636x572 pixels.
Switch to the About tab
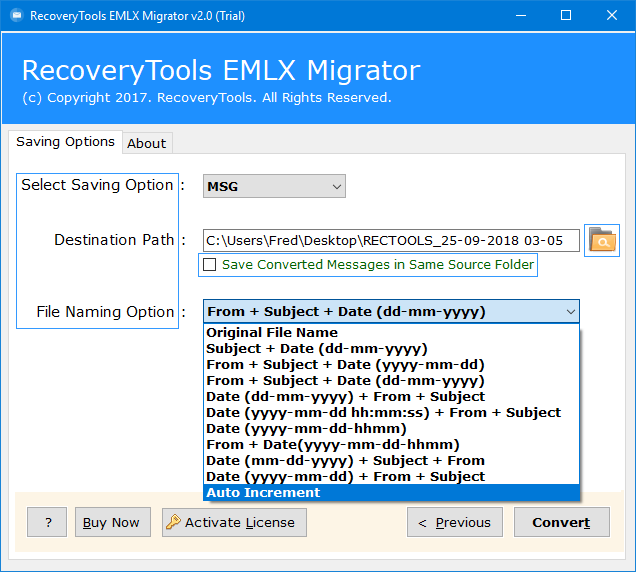(x=147, y=143)
